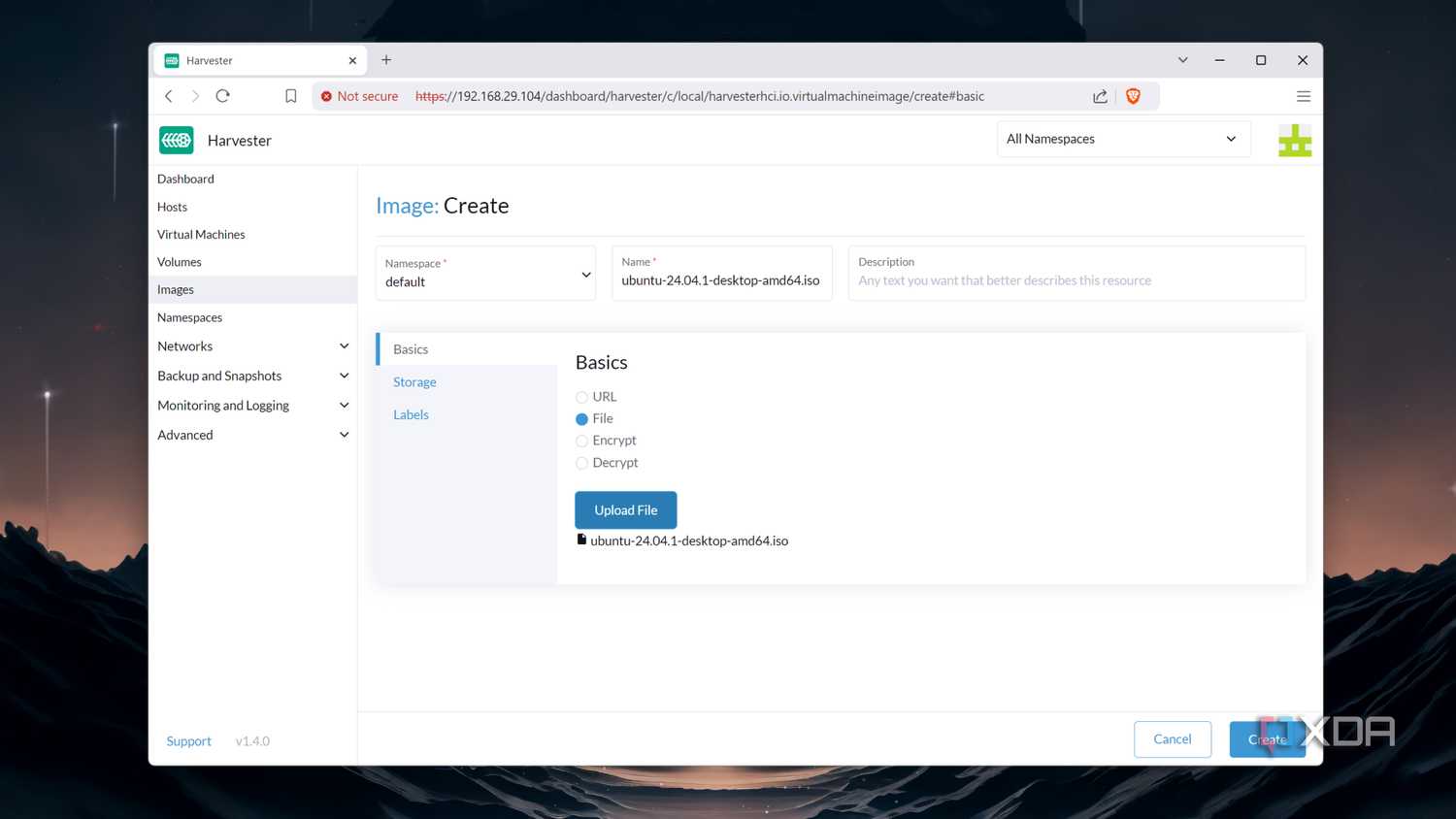This screenshot has width=1456, height=819.
Task: Open the tab search dropdown arrow
Action: (x=1182, y=60)
